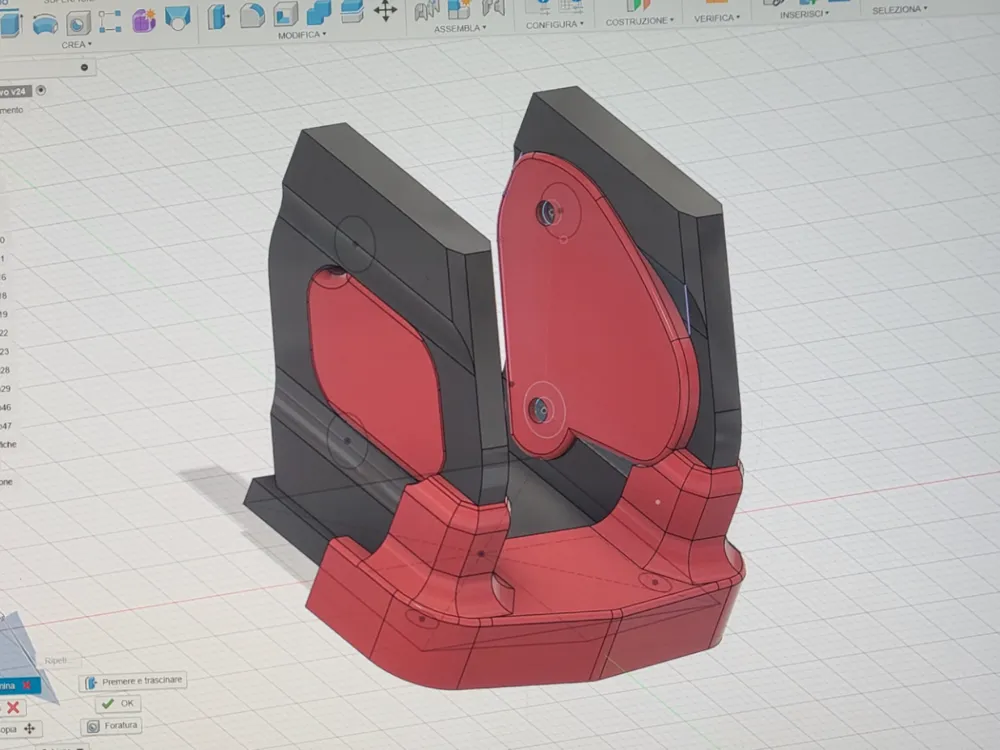The image size is (1000, 750).
Task: Click the purple Create Form icon
Action: pyautogui.click(x=144, y=20)
